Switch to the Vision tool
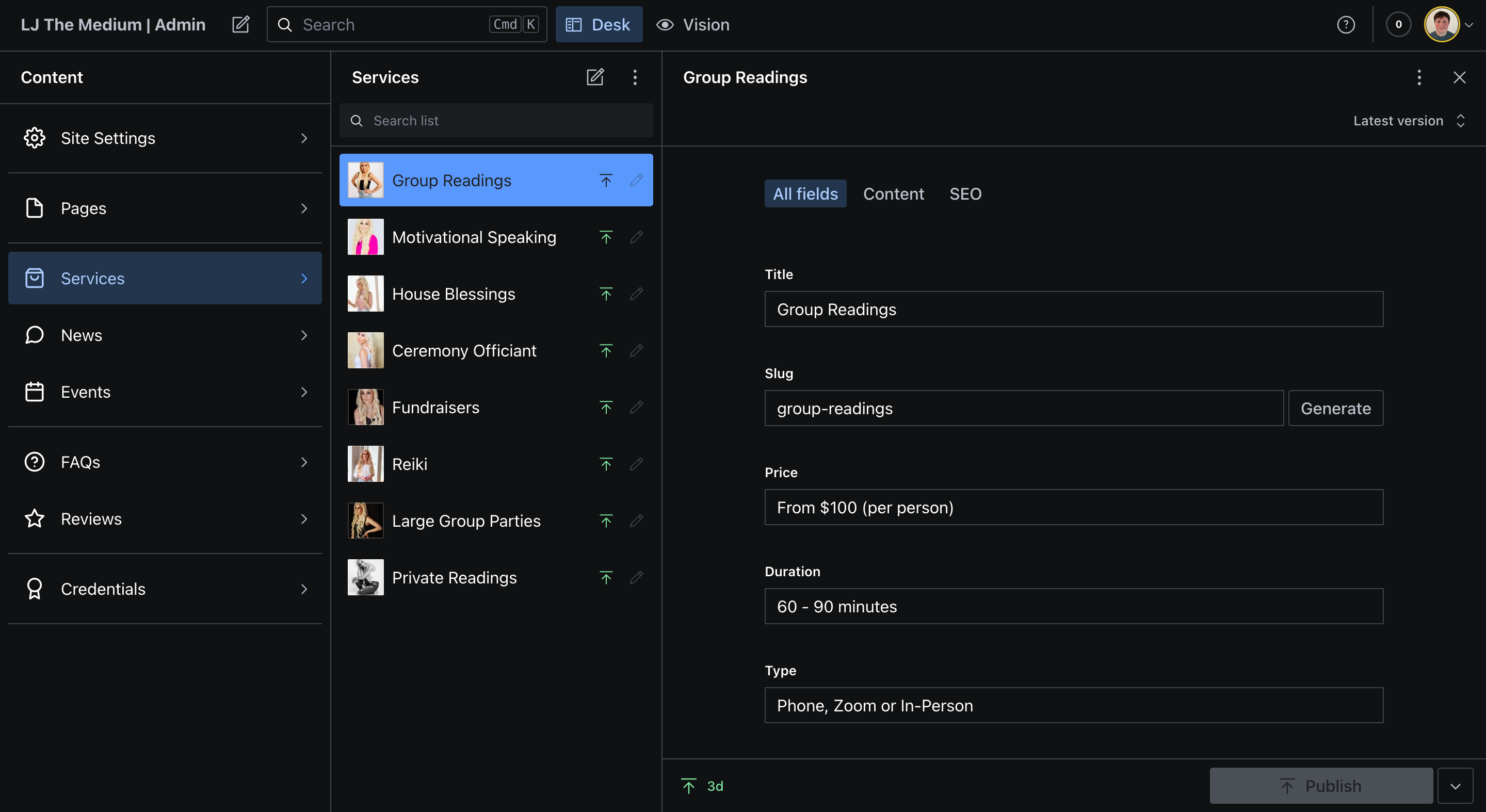This screenshot has width=1486, height=812. click(x=693, y=25)
